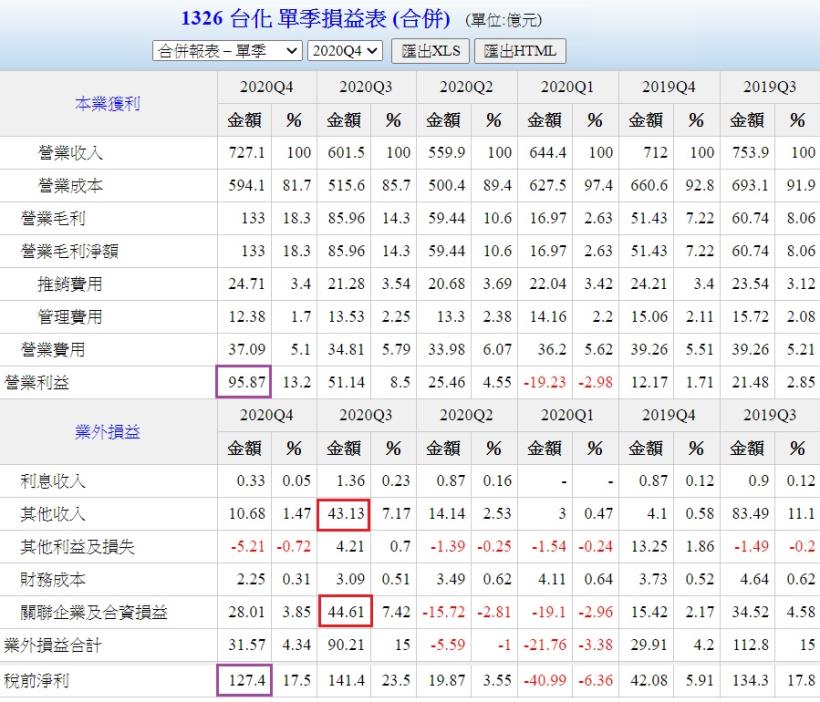Click the 營業毛利淨額 row label
This screenshot has width=820, height=702.
(70, 251)
